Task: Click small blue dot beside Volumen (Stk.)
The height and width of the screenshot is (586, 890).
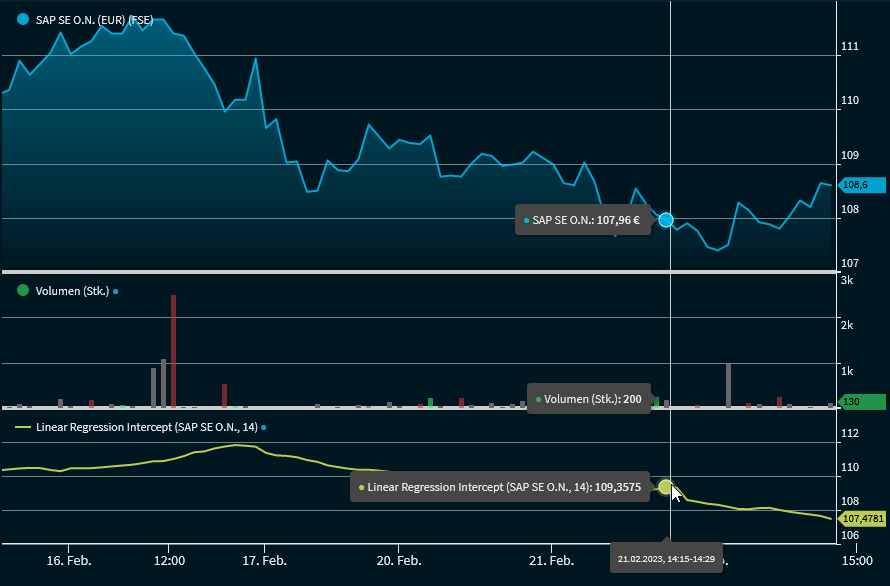Action: (x=116, y=291)
